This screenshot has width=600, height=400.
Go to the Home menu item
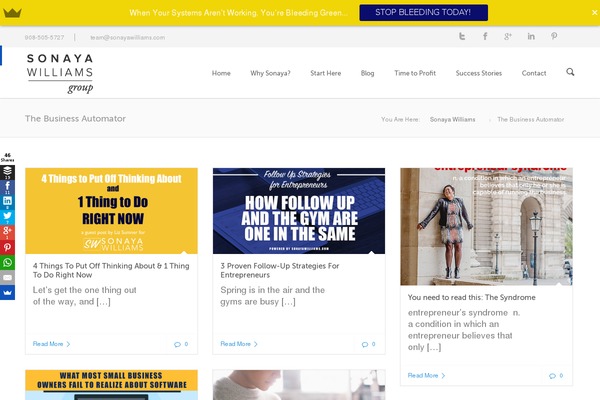click(221, 73)
